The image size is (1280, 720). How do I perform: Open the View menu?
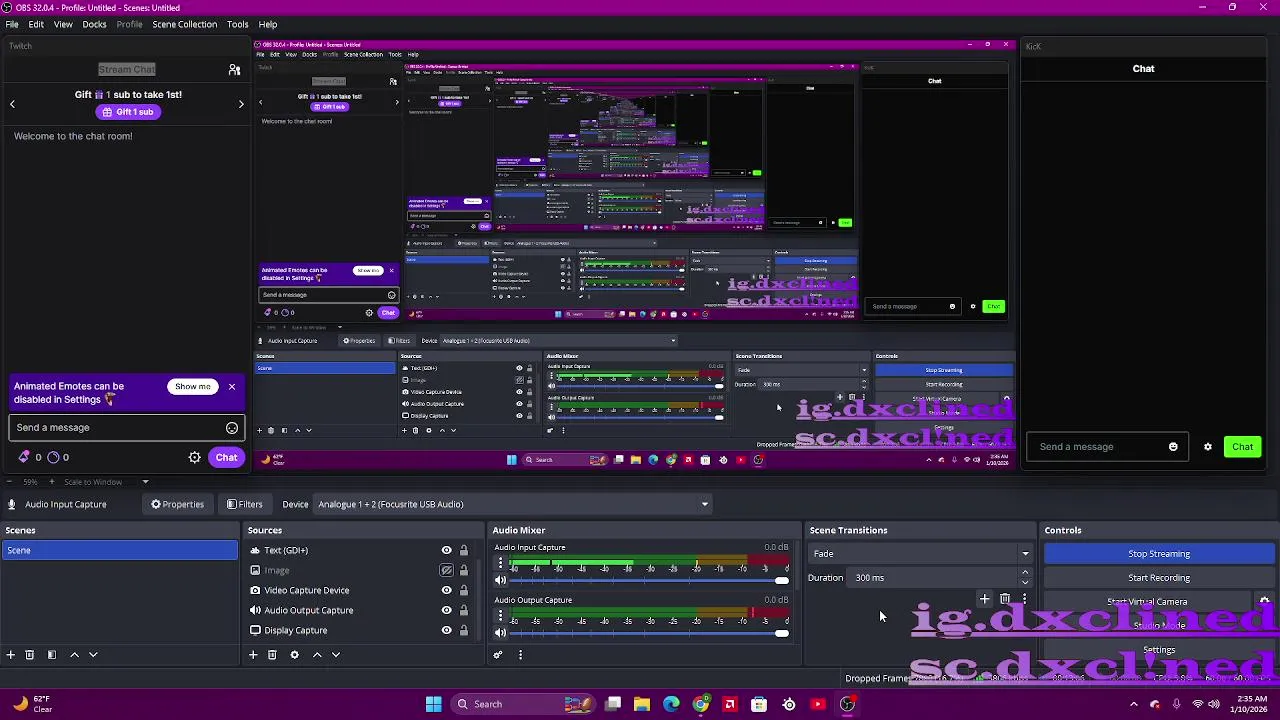tap(63, 24)
